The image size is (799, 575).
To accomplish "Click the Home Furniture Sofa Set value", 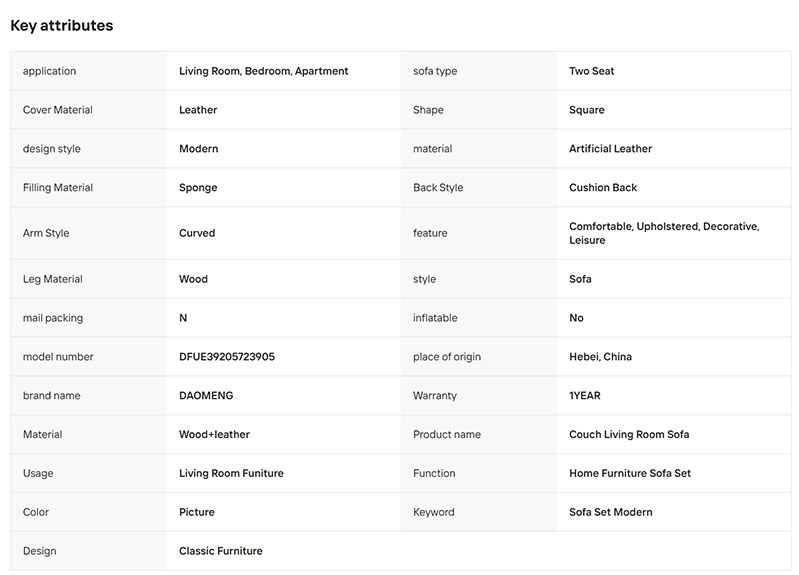I will (x=630, y=473).
